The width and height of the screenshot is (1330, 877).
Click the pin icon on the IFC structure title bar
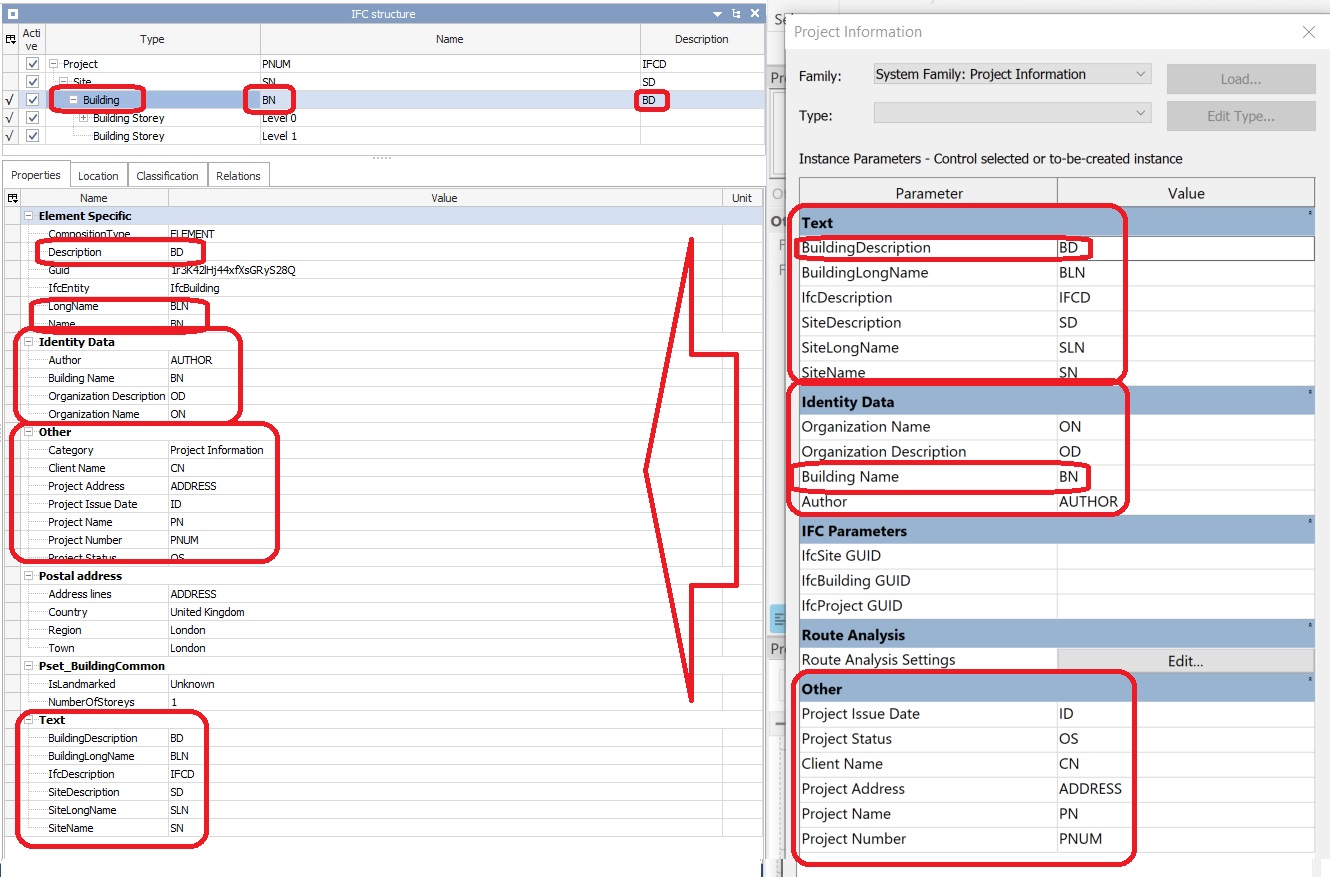(736, 14)
